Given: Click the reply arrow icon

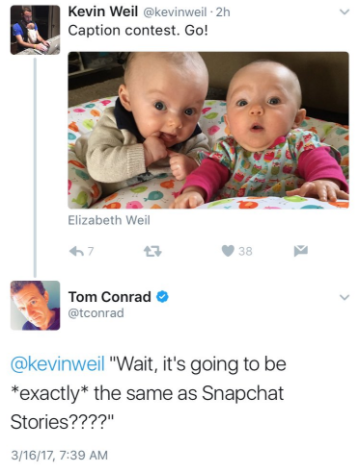Looking at the screenshot, I should (x=76, y=251).
